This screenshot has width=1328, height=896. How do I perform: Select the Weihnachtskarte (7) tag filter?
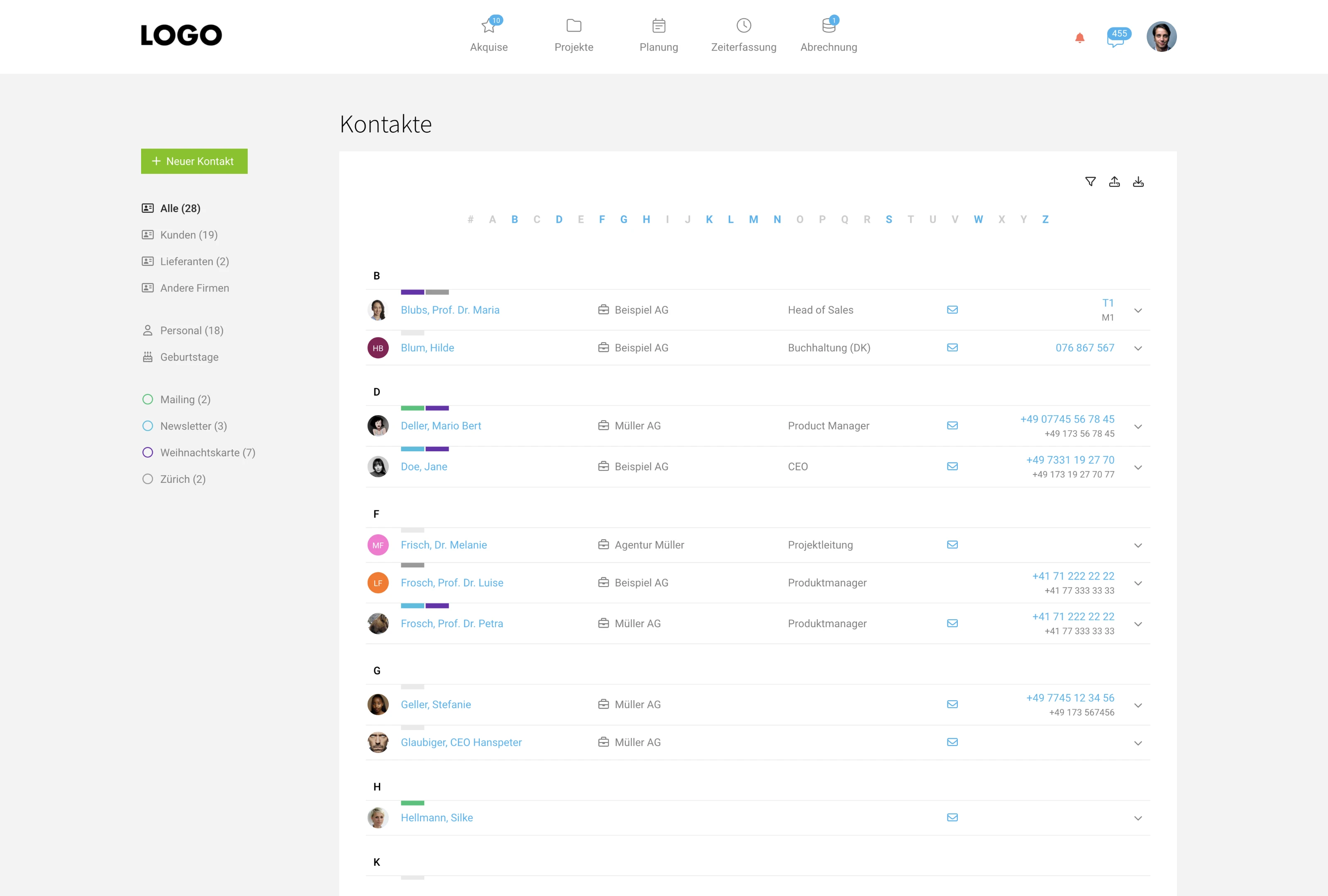coord(147,452)
